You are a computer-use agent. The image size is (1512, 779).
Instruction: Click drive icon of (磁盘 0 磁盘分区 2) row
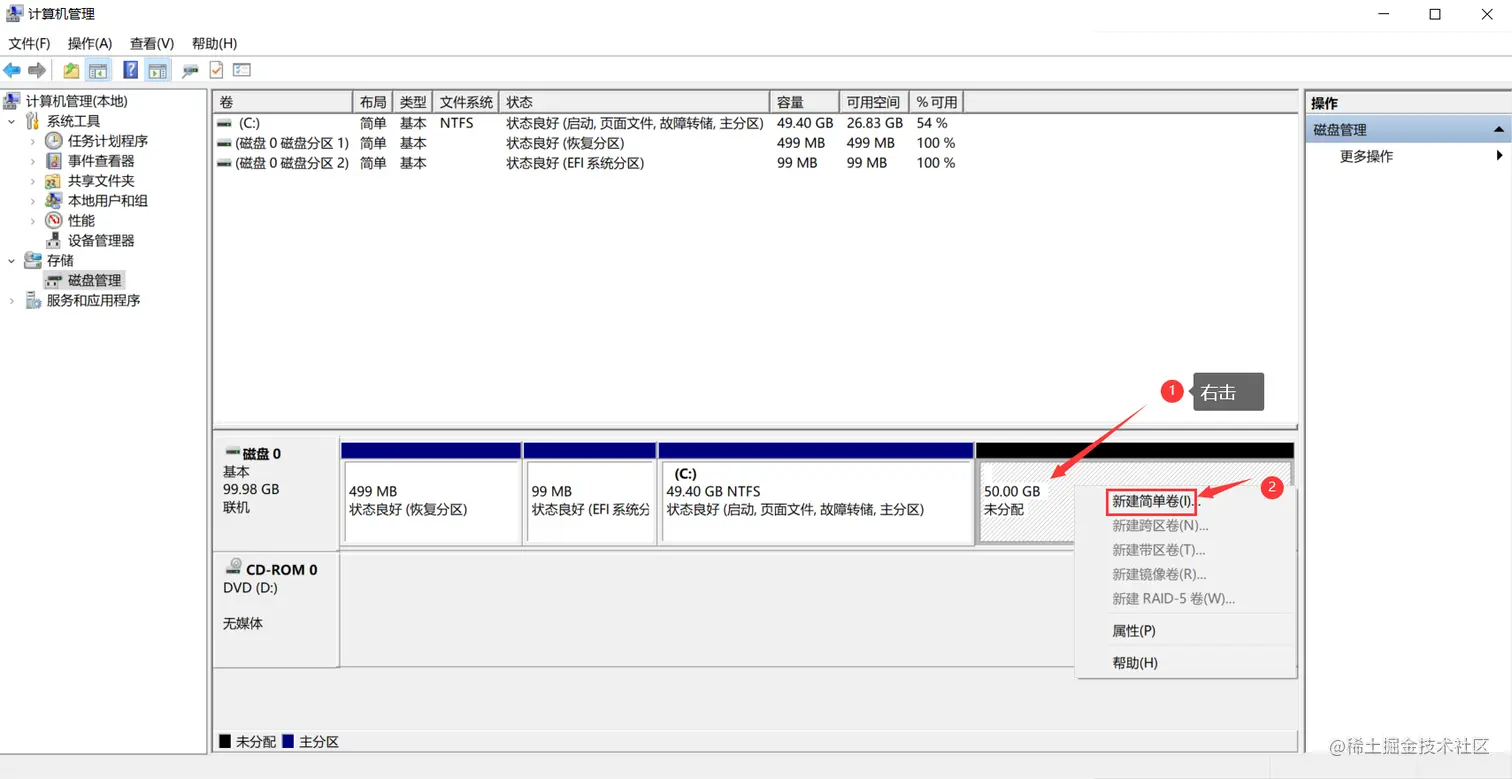(224, 163)
